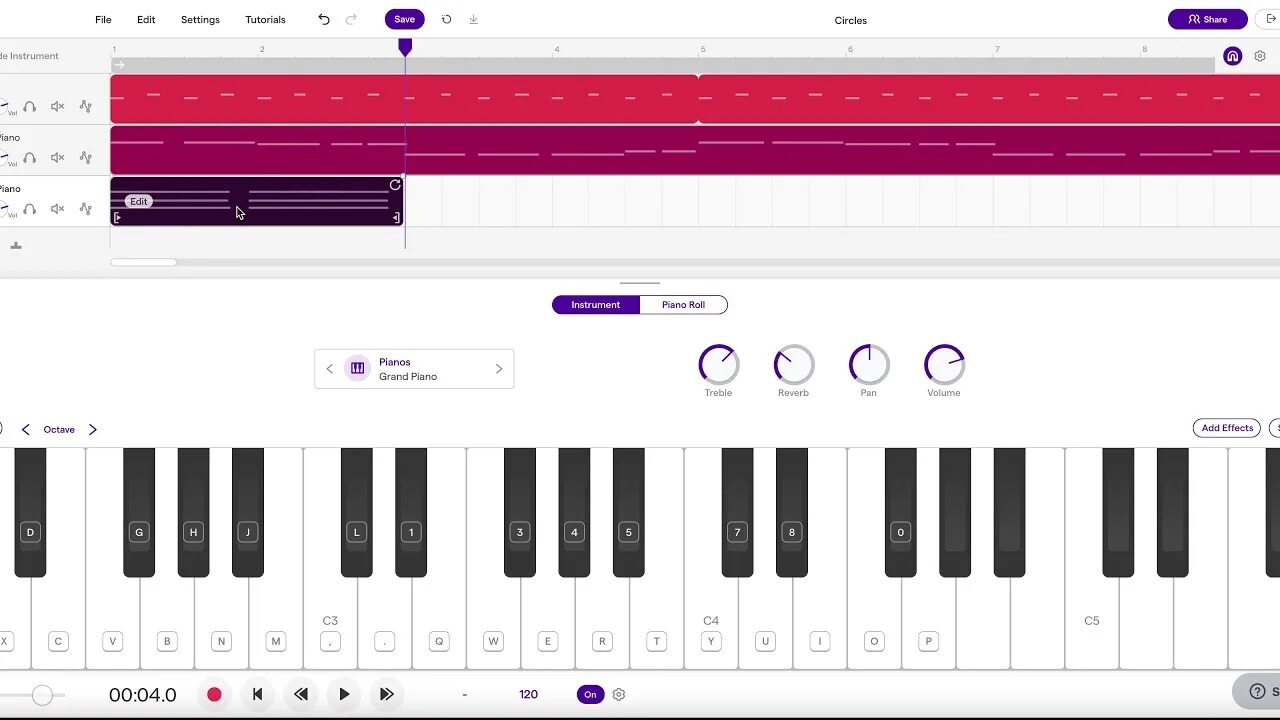Click the project title Circles

pyautogui.click(x=850, y=20)
